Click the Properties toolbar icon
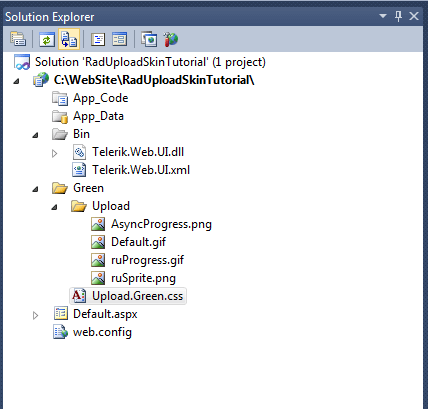Image resolution: width=428 pixels, height=409 pixels. coord(18,39)
